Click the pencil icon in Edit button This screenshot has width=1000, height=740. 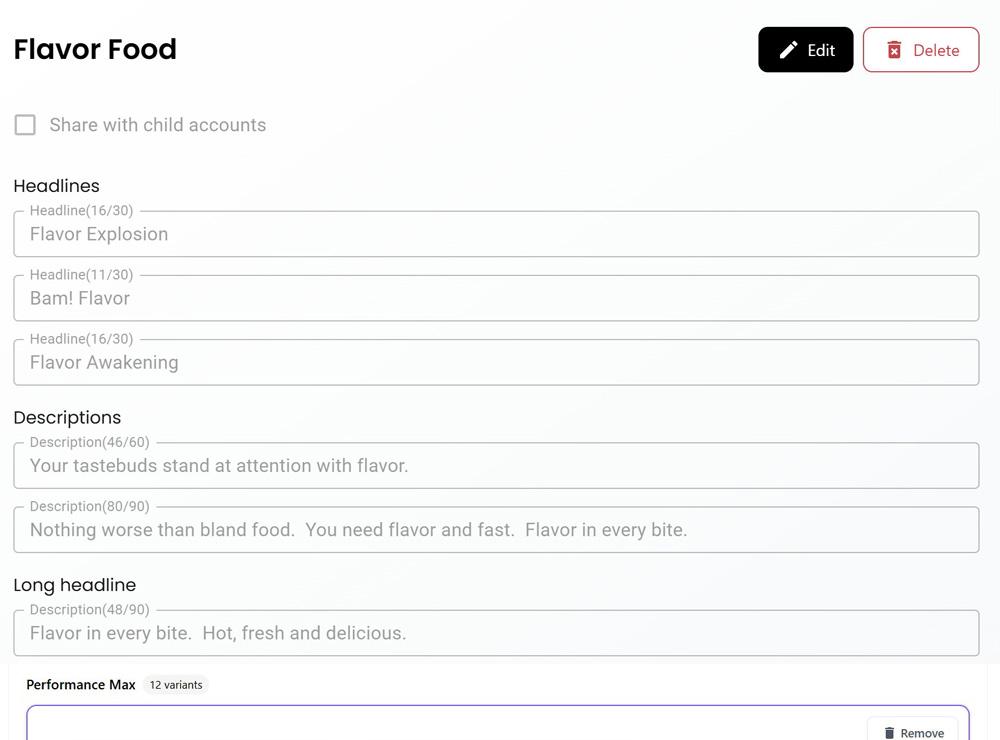789,50
